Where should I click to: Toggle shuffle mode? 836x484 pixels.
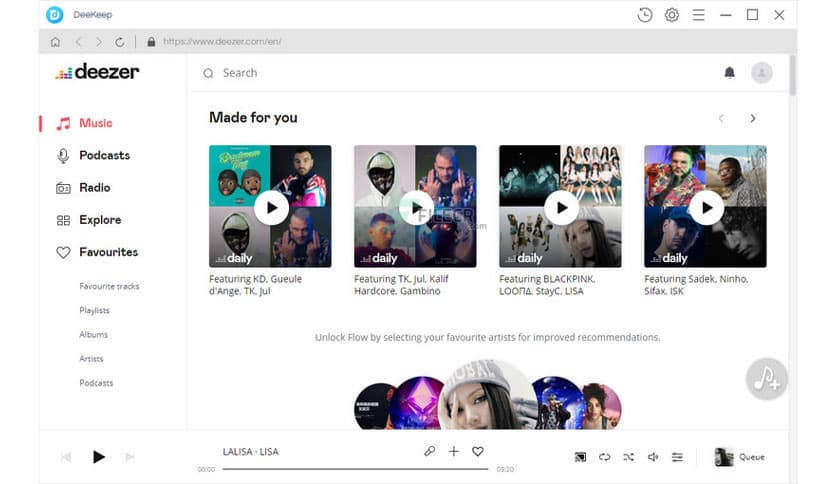tap(629, 457)
